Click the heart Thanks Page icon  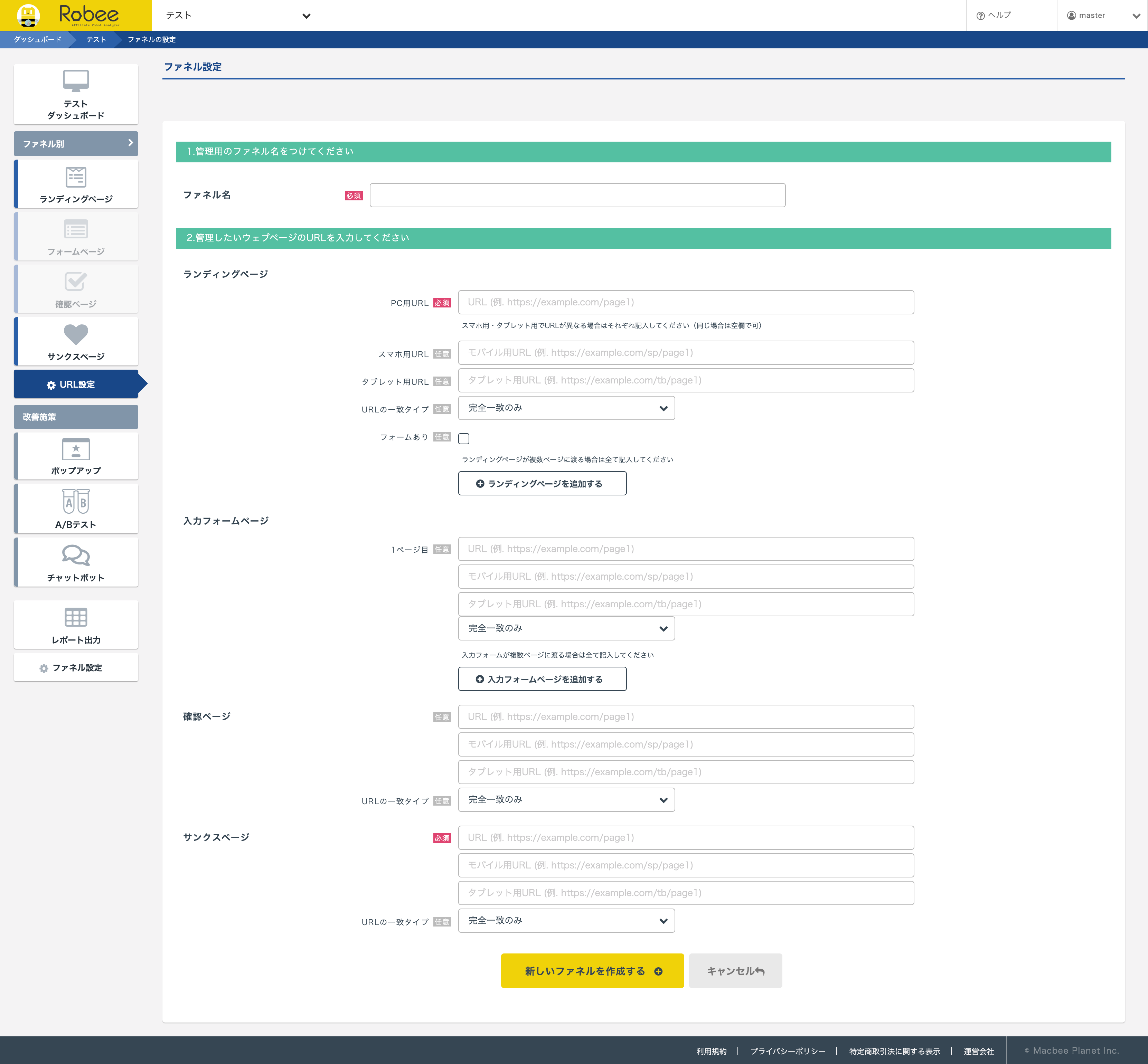point(75,334)
